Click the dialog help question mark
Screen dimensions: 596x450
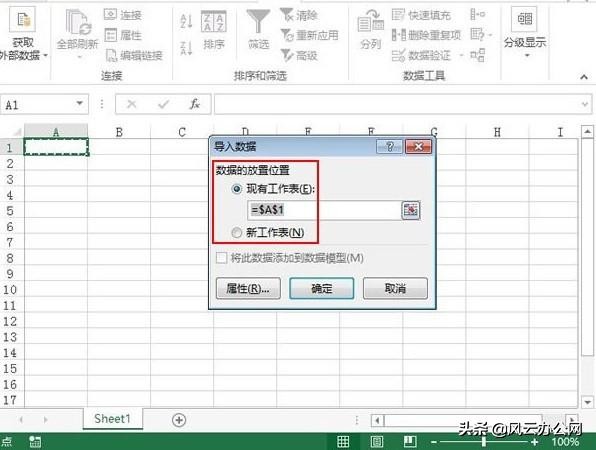coord(389,147)
